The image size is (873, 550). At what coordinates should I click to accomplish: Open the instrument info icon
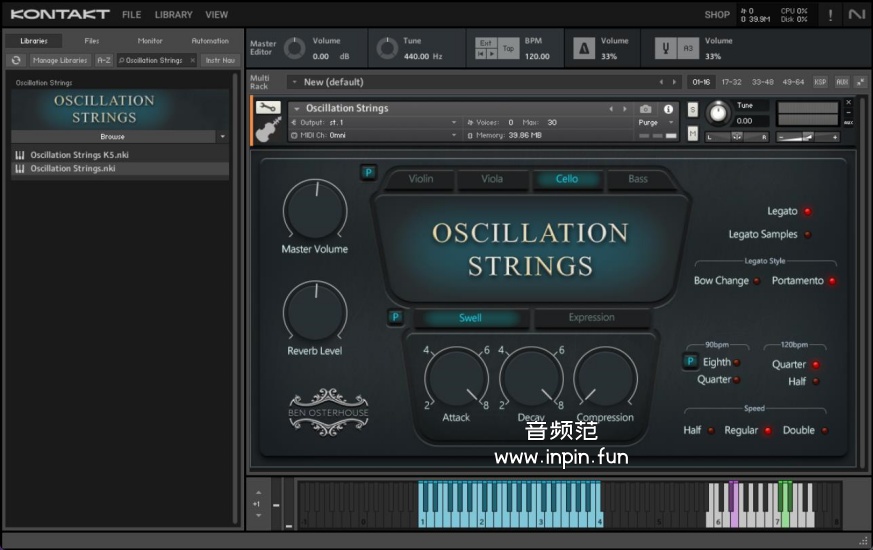[x=668, y=108]
